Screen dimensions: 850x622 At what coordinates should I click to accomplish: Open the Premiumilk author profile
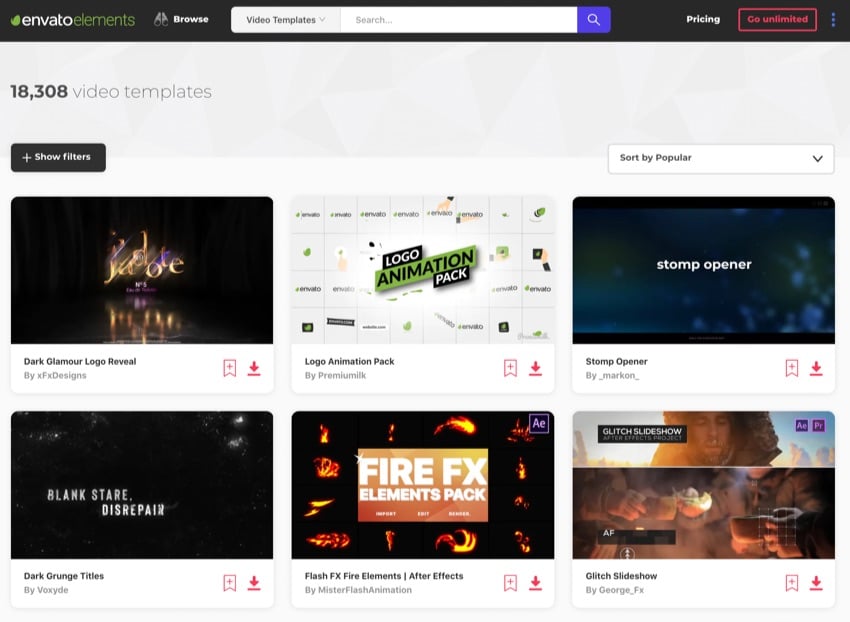pyautogui.click(x=343, y=376)
